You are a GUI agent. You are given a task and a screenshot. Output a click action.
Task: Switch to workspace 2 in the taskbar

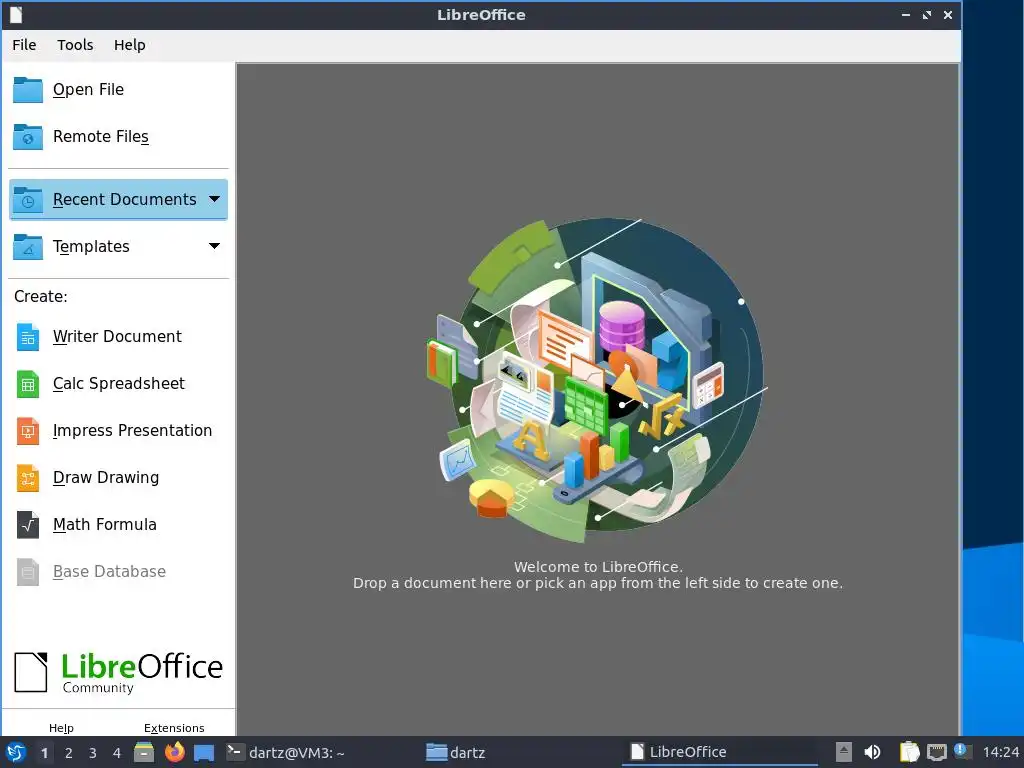click(69, 753)
